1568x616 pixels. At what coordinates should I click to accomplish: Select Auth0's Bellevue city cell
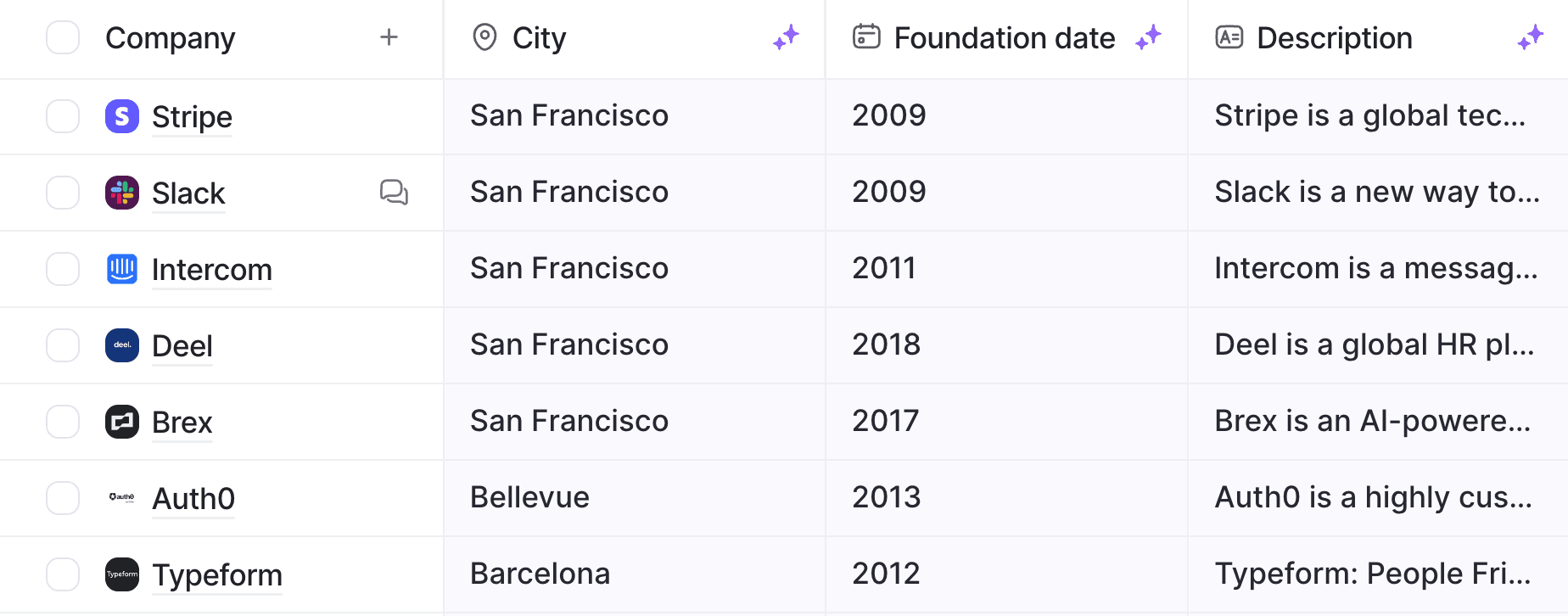pos(529,497)
